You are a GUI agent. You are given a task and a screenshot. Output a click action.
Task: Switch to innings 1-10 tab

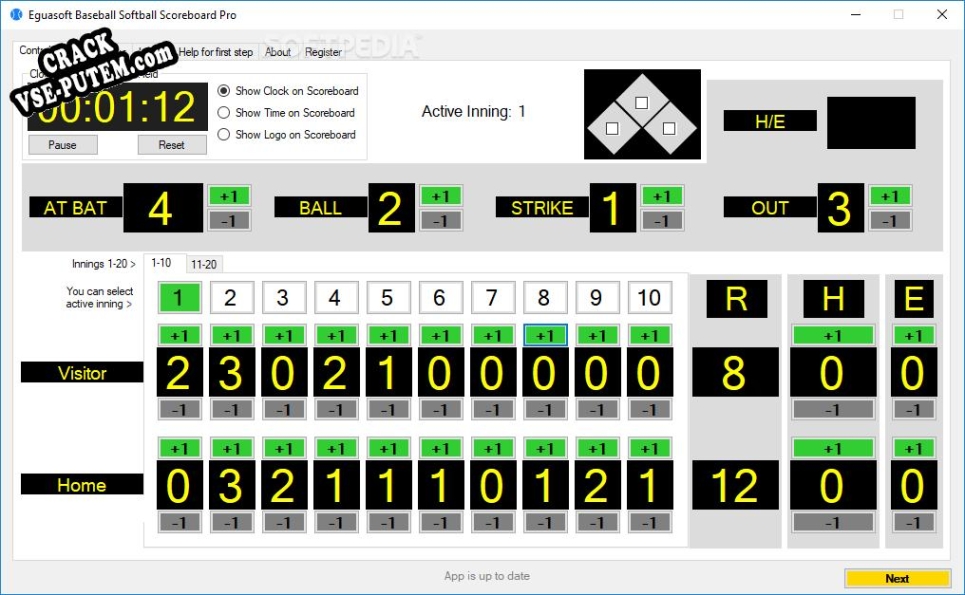(162, 263)
